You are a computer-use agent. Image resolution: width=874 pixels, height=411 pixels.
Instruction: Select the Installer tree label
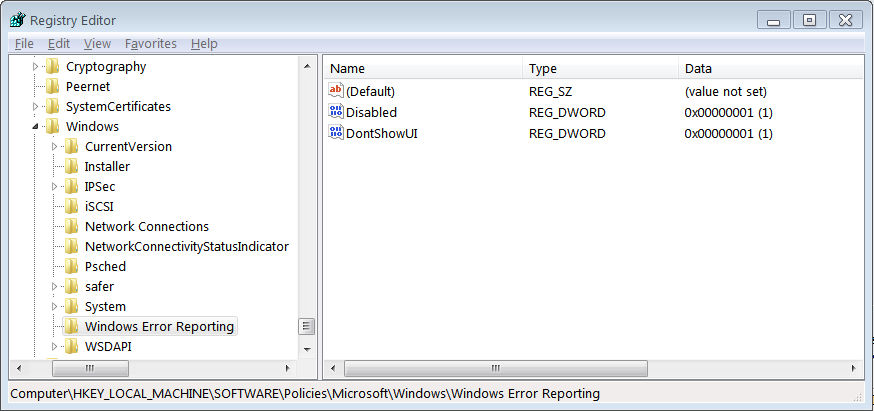point(107,167)
